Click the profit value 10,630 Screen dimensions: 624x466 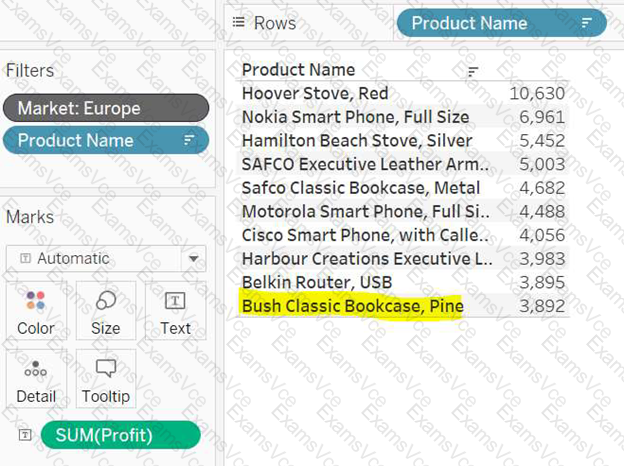pos(537,94)
